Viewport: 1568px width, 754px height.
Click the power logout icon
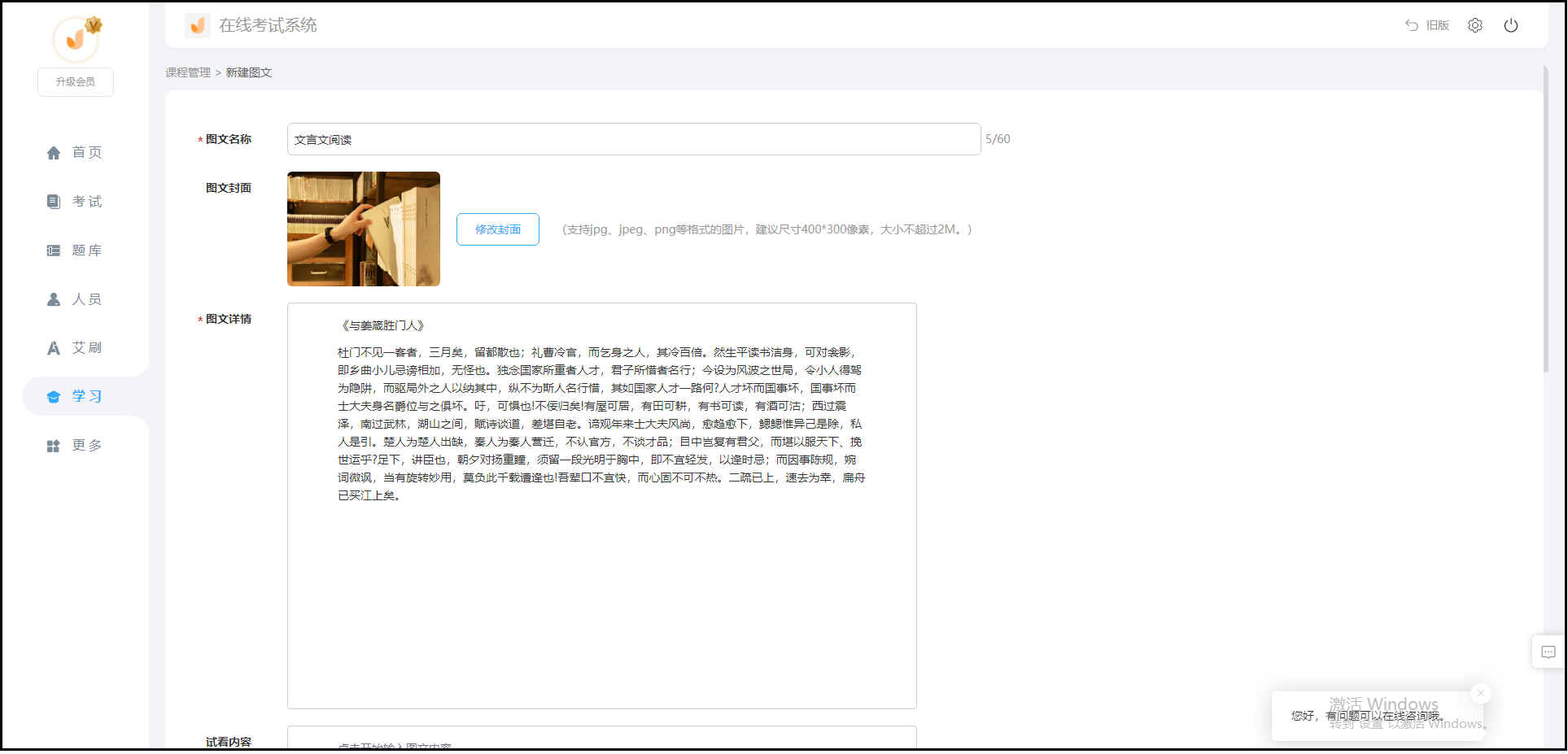tap(1511, 25)
